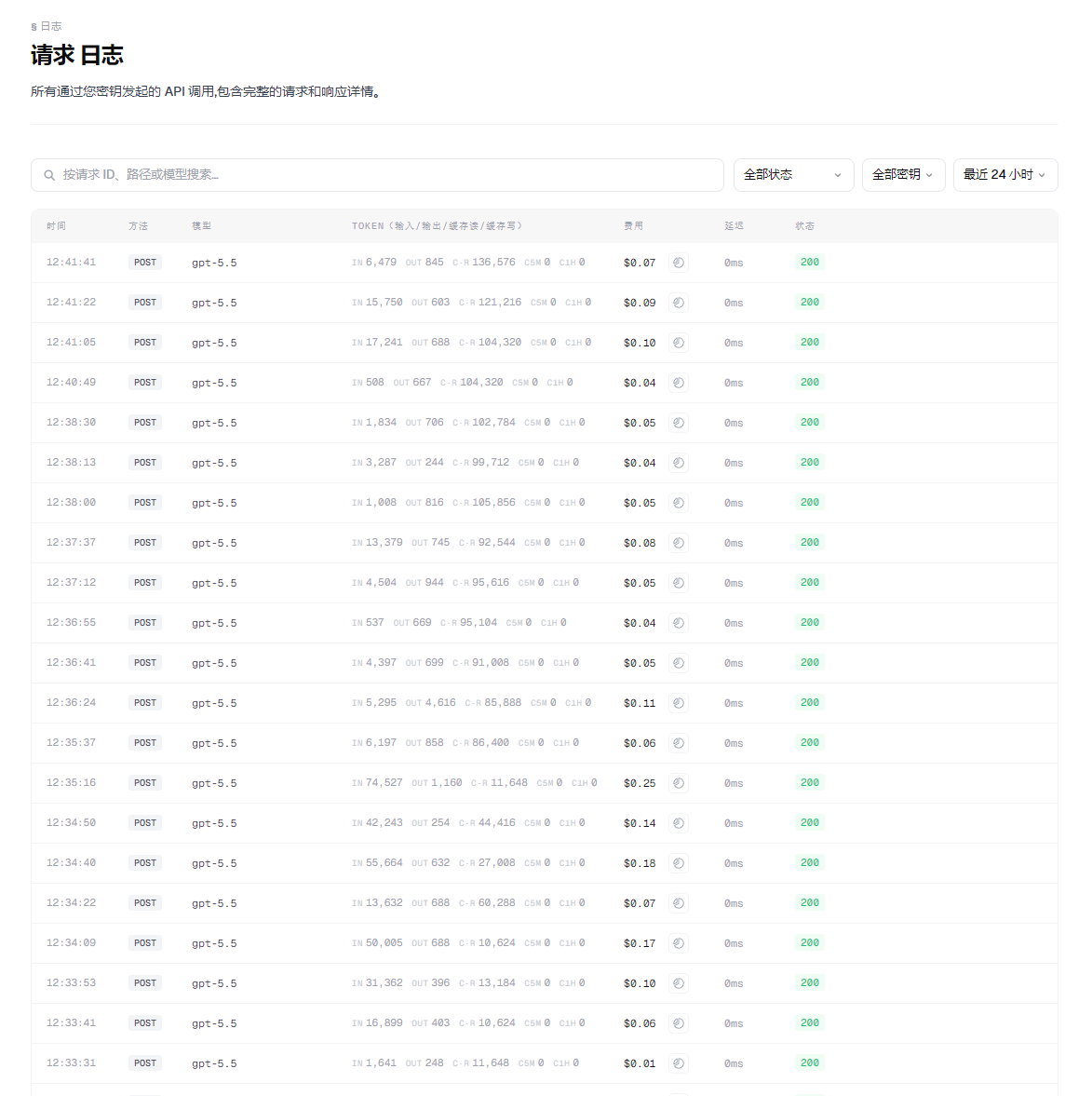
Task: Click the input value 74,527
Action: pos(384,783)
